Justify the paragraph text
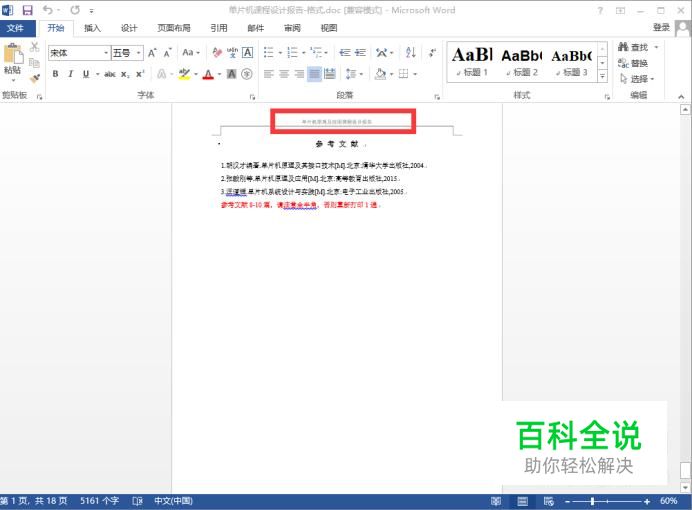Image resolution: width=692 pixels, height=510 pixels. pos(315,74)
